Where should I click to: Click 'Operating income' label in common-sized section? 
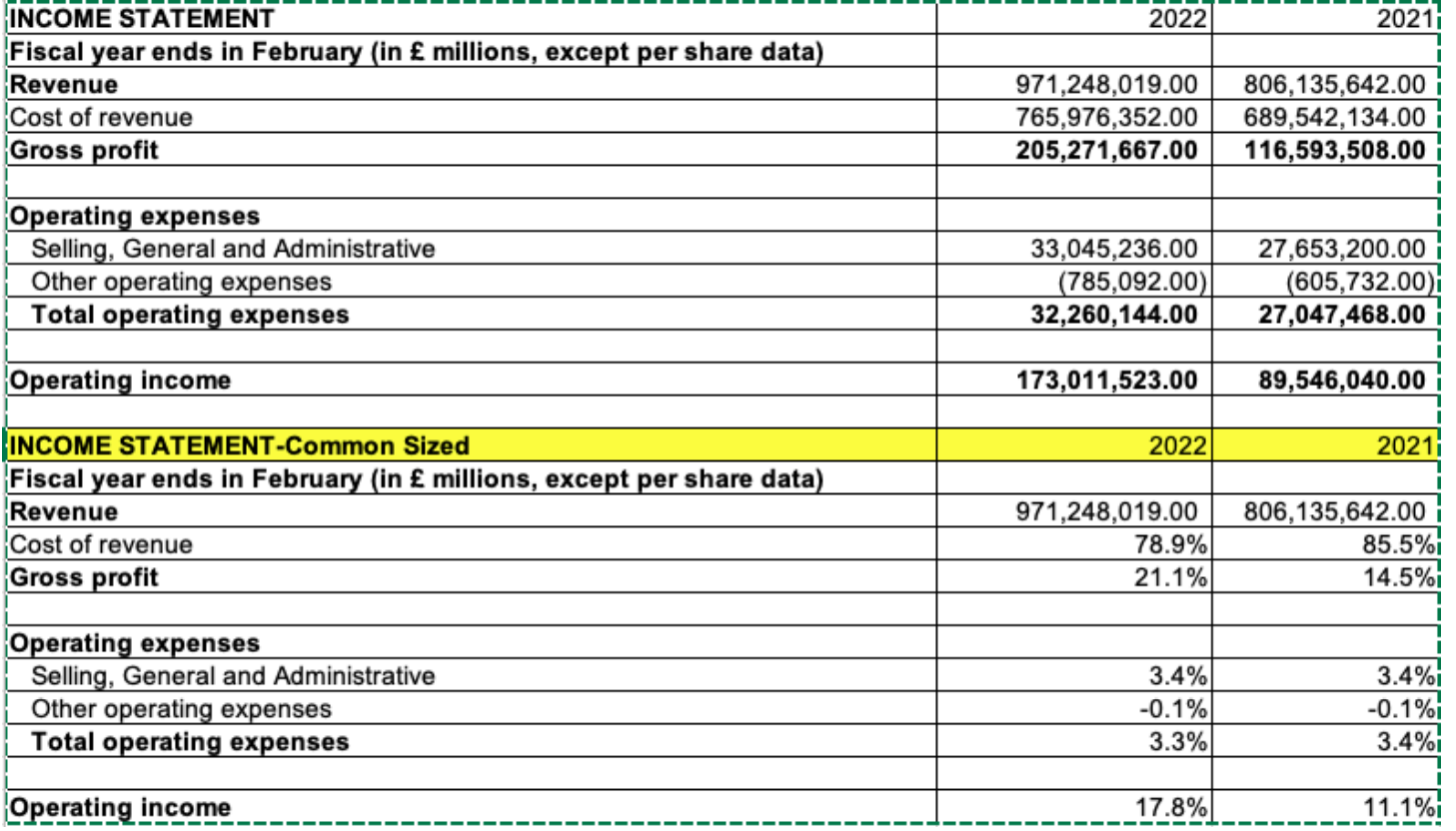pos(120,807)
